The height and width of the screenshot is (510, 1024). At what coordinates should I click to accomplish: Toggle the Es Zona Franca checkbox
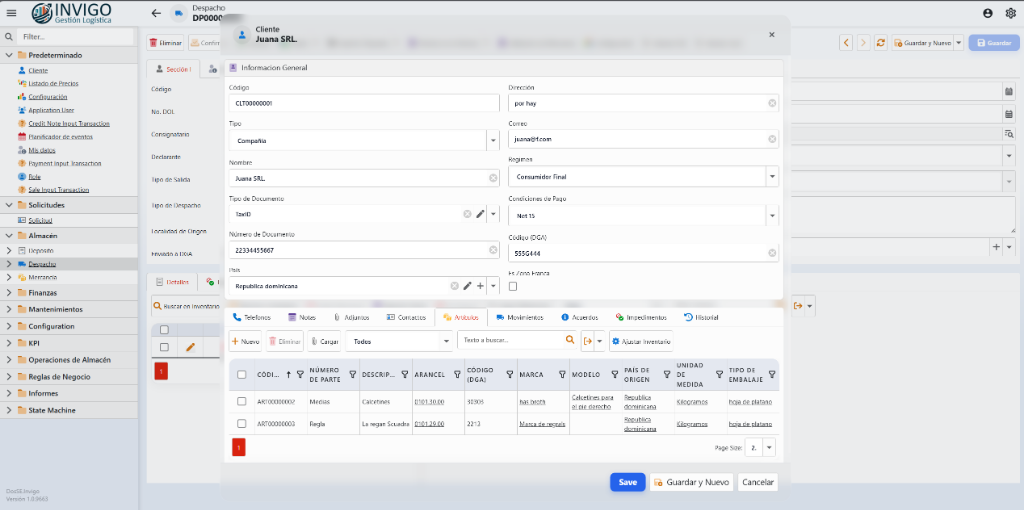click(513, 286)
